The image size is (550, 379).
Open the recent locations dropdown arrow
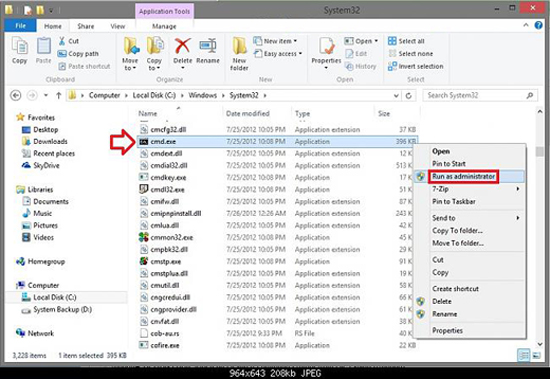coord(46,95)
